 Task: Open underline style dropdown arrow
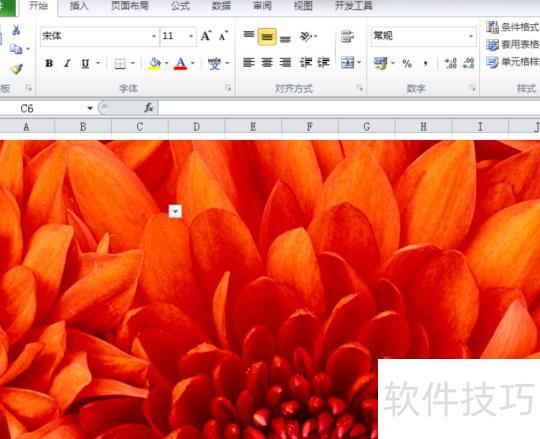click(x=98, y=63)
